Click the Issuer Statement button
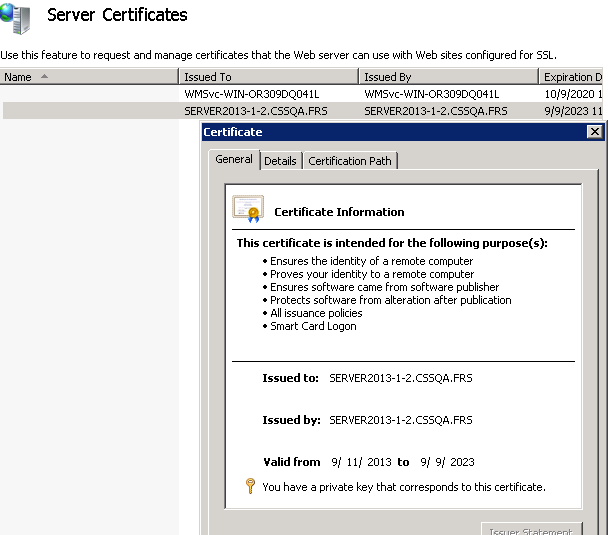Viewport: 611px width, 535px height. pyautogui.click(x=531, y=530)
